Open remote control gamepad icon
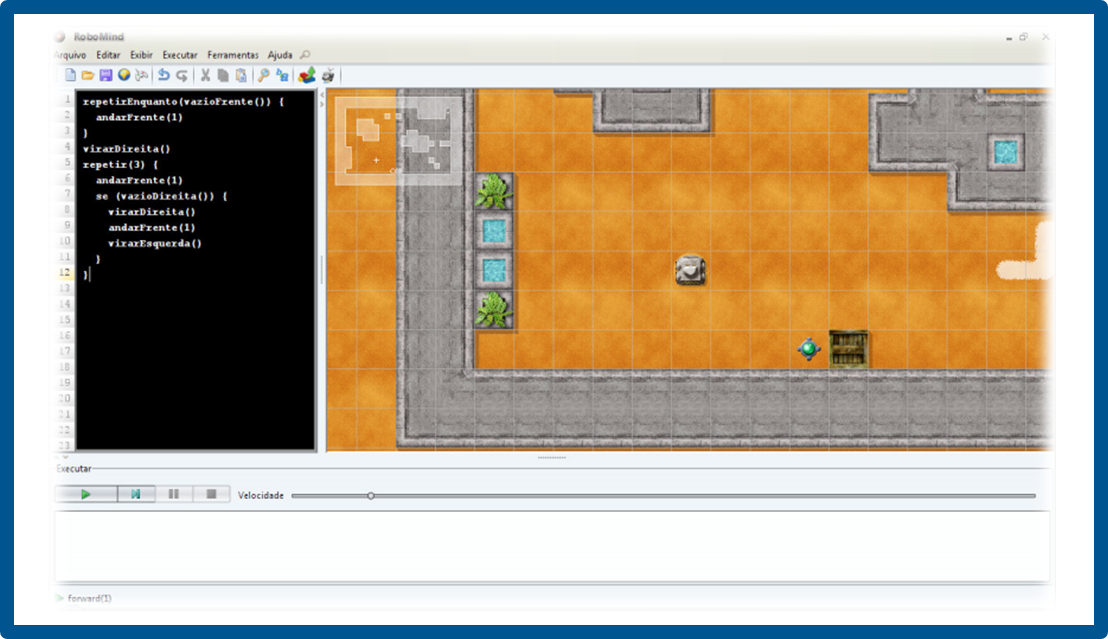The image size is (1108, 639). (142, 75)
